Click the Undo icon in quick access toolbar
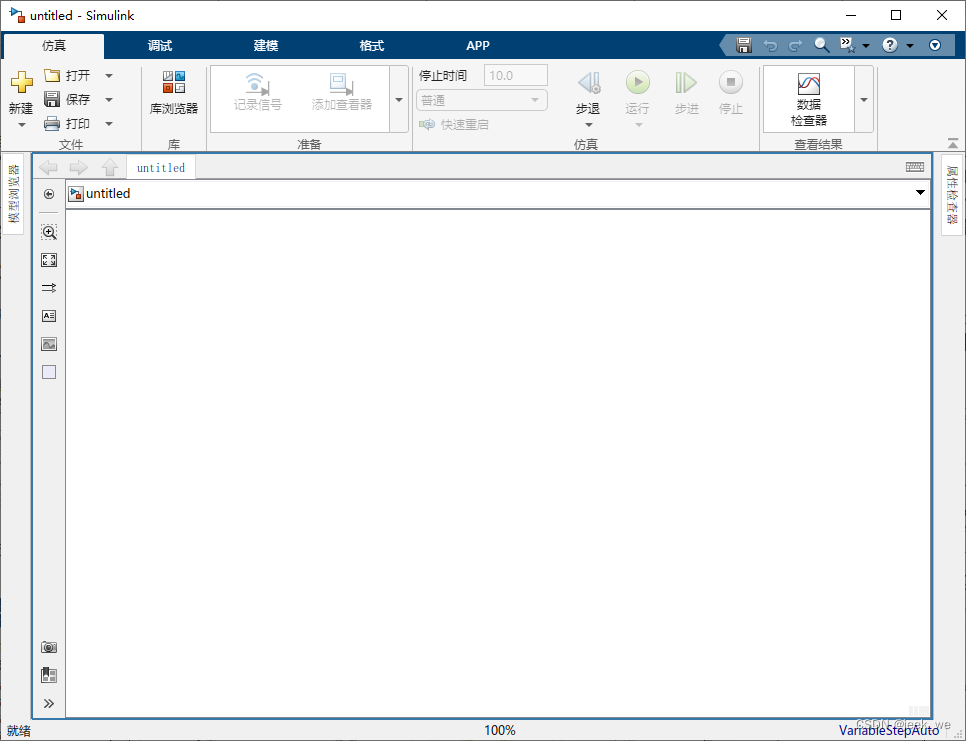 tap(768, 45)
